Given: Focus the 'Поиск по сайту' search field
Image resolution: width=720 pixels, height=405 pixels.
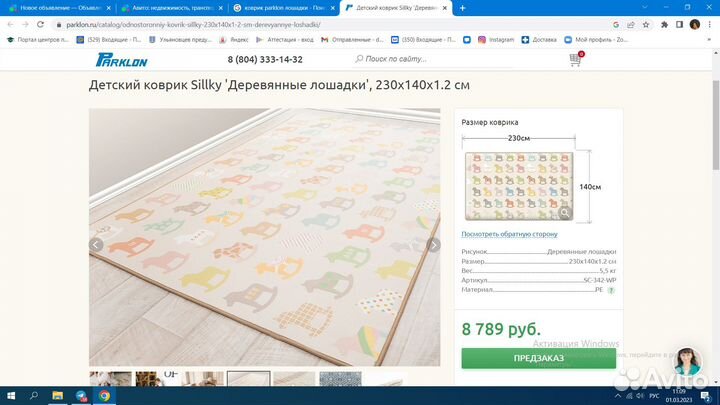Looking at the screenshot, I should (x=433, y=59).
